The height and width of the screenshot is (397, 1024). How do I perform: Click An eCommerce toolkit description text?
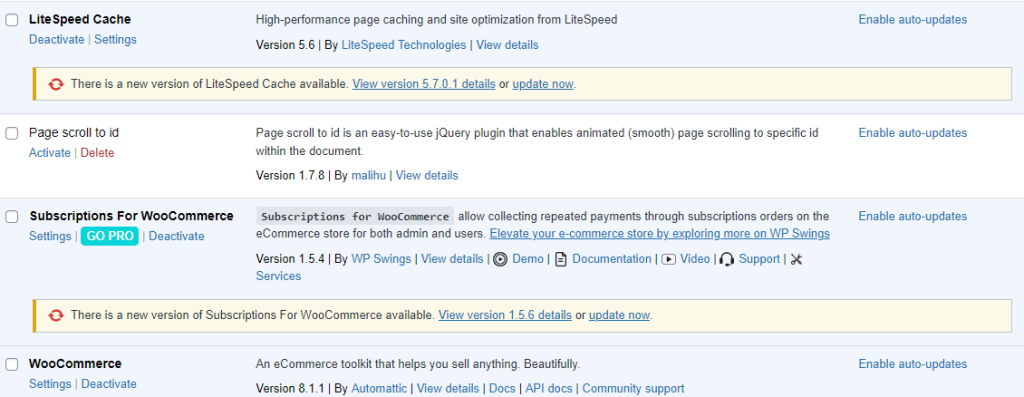coord(418,364)
